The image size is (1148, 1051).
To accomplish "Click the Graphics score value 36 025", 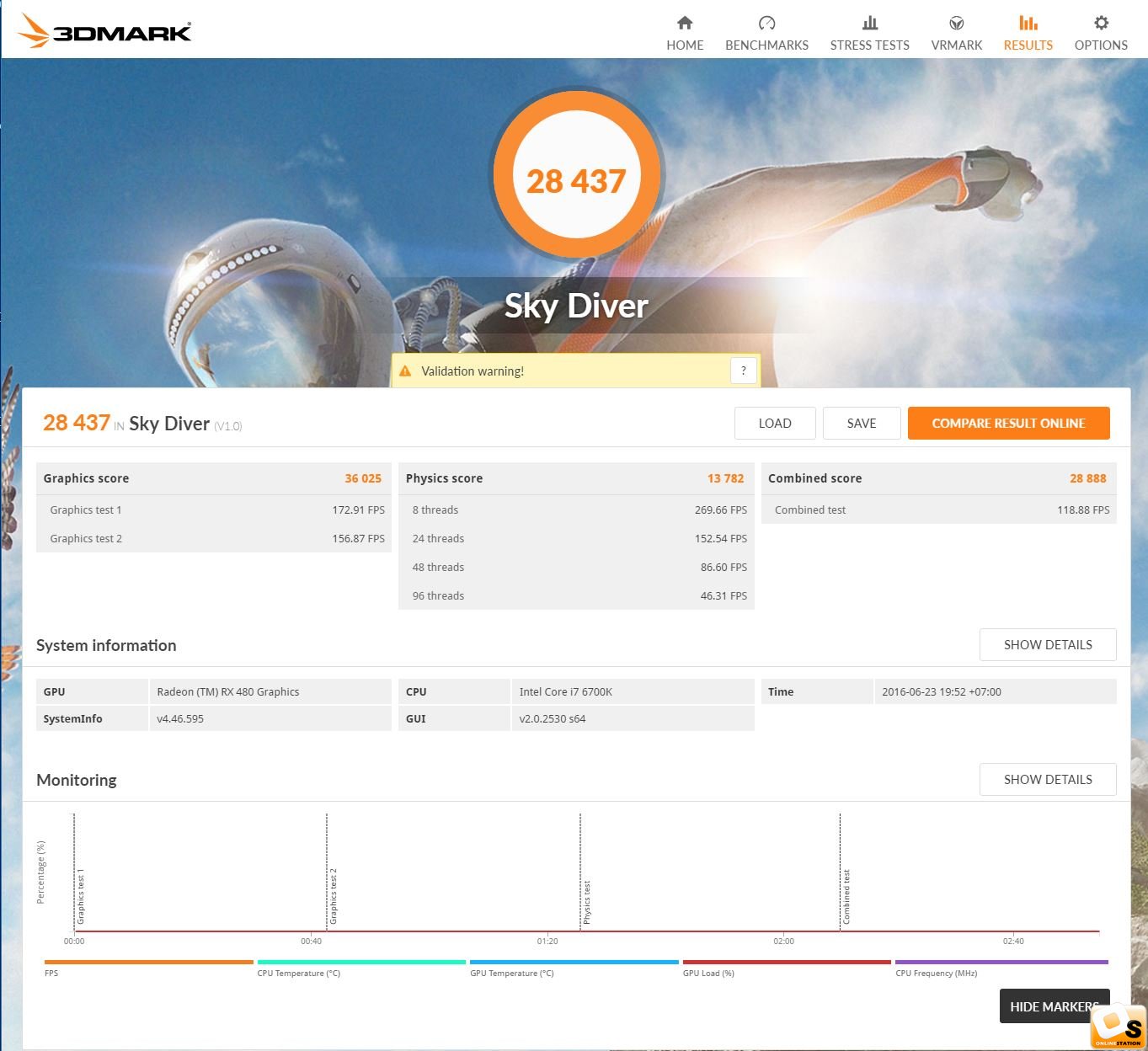I will [363, 478].
